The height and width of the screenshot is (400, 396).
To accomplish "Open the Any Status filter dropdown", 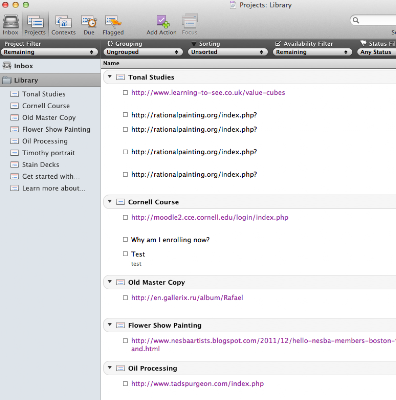I will coord(377,52).
